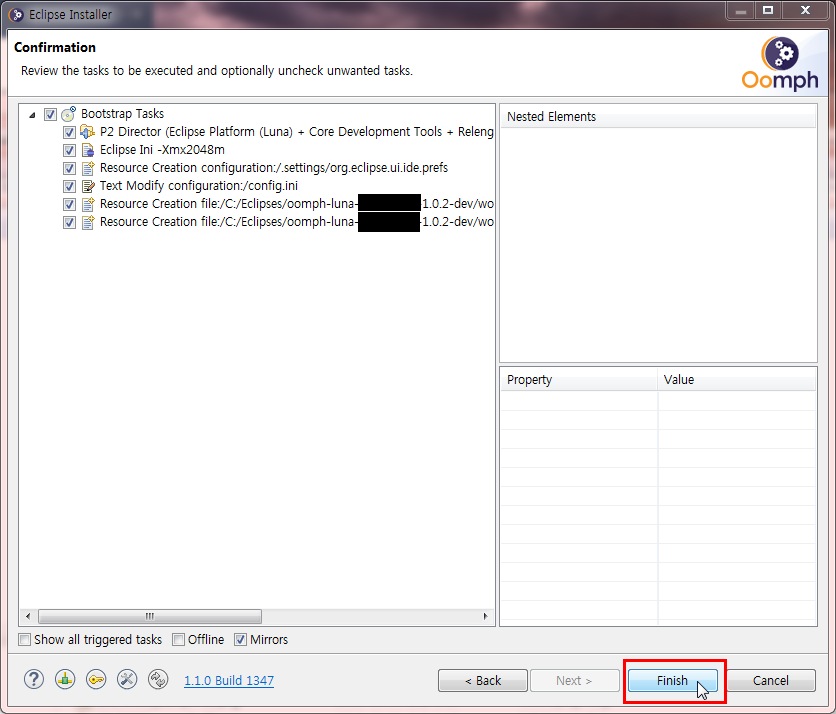Click the Text Modify task icon
This screenshot has width=836, height=714.
click(88, 186)
